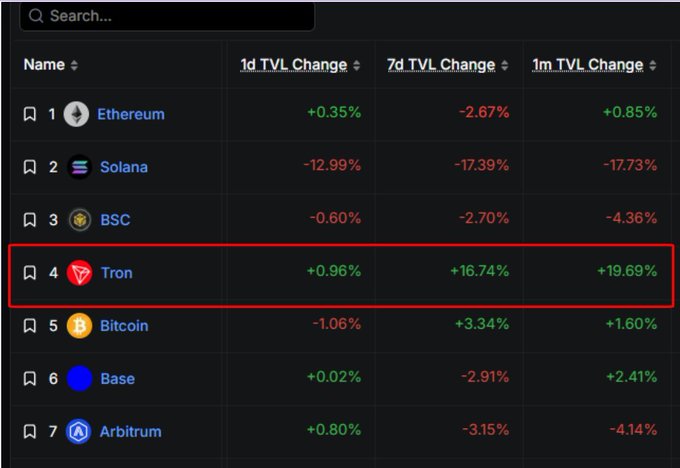
Task: Click the search magnifier icon
Action: tap(36, 16)
